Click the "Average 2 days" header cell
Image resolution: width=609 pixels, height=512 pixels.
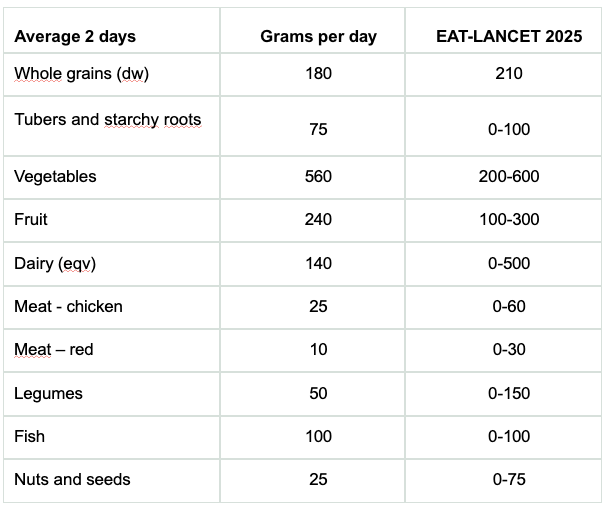pyautogui.click(x=75, y=37)
